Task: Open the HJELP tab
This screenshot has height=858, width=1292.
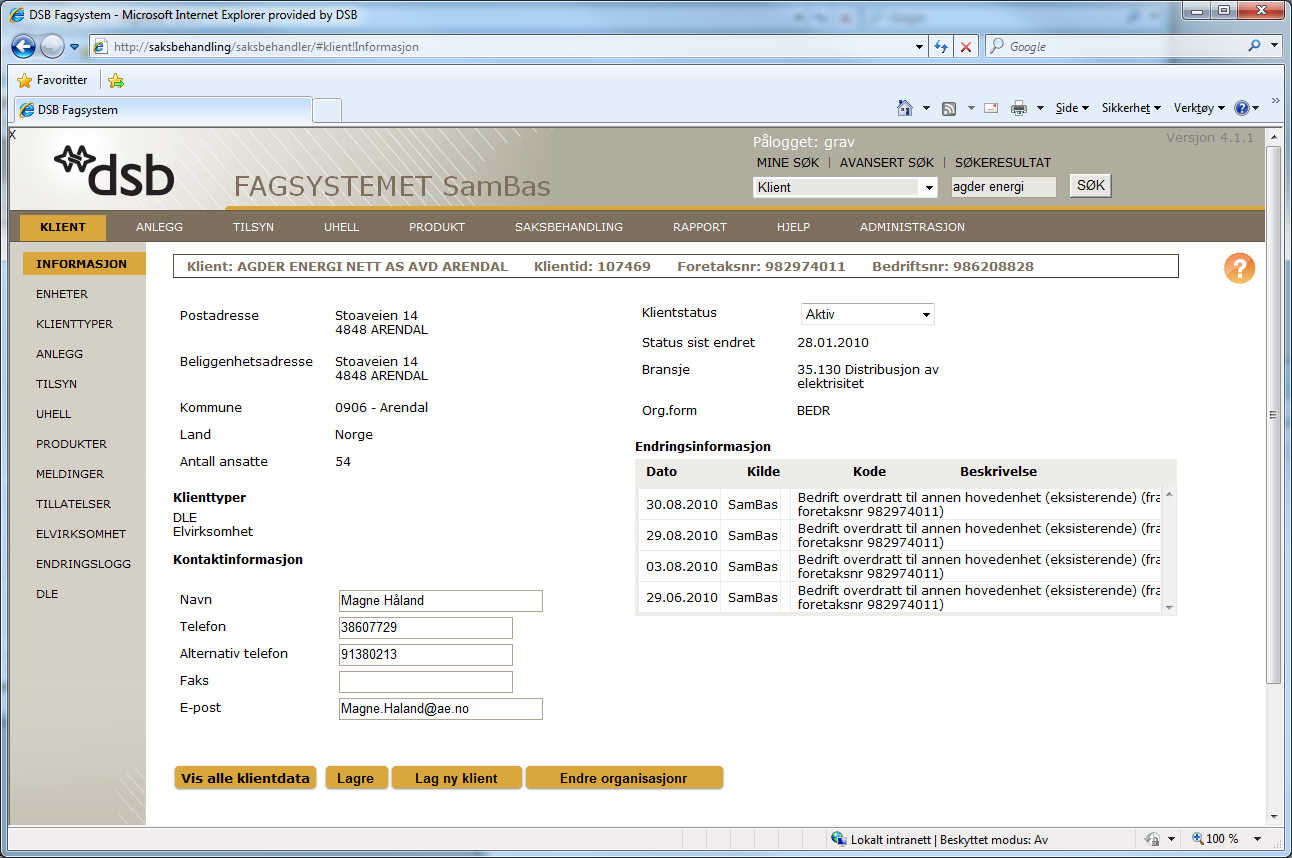Action: (x=793, y=227)
